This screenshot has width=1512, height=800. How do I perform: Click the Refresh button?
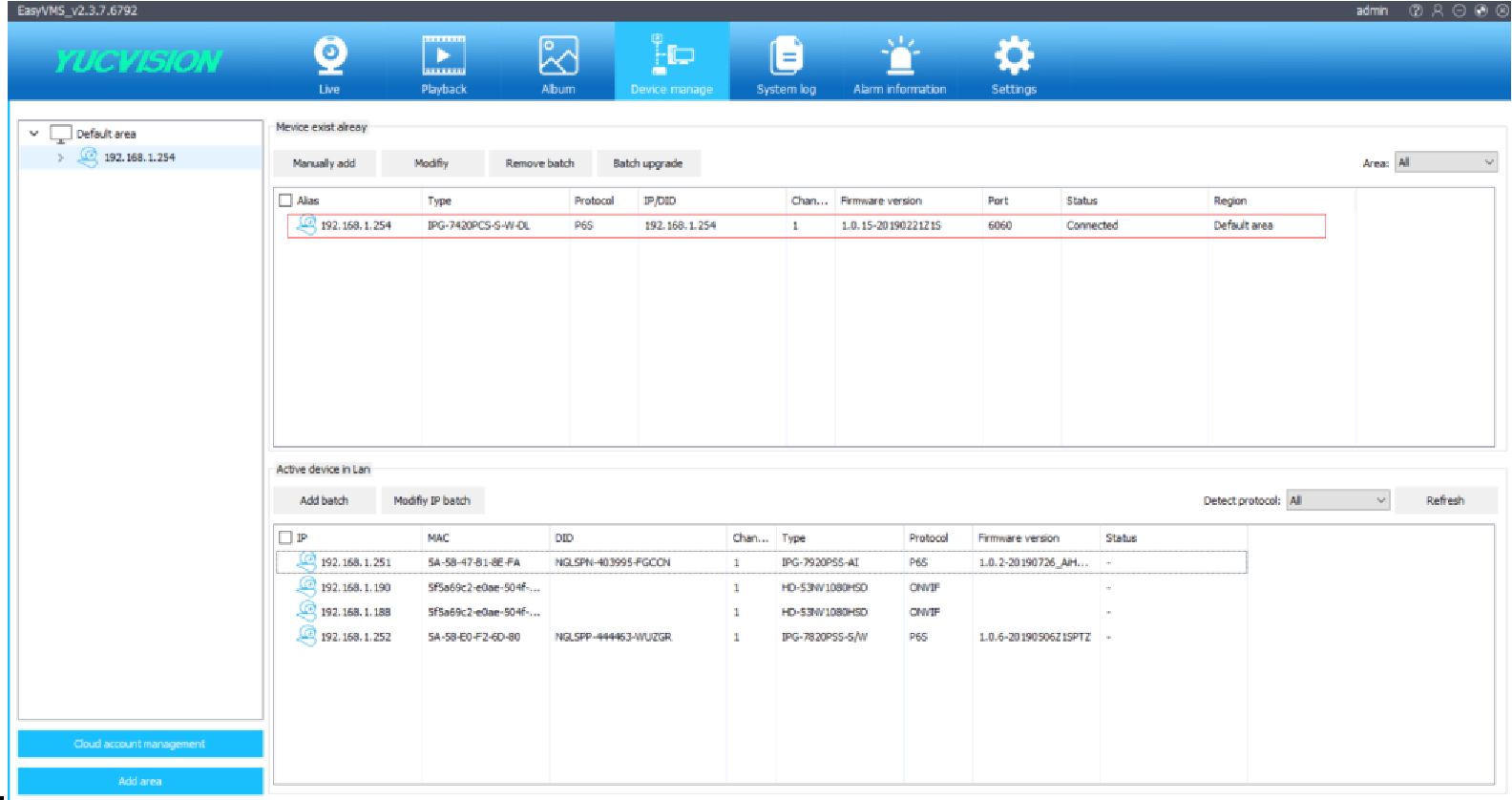(1444, 500)
